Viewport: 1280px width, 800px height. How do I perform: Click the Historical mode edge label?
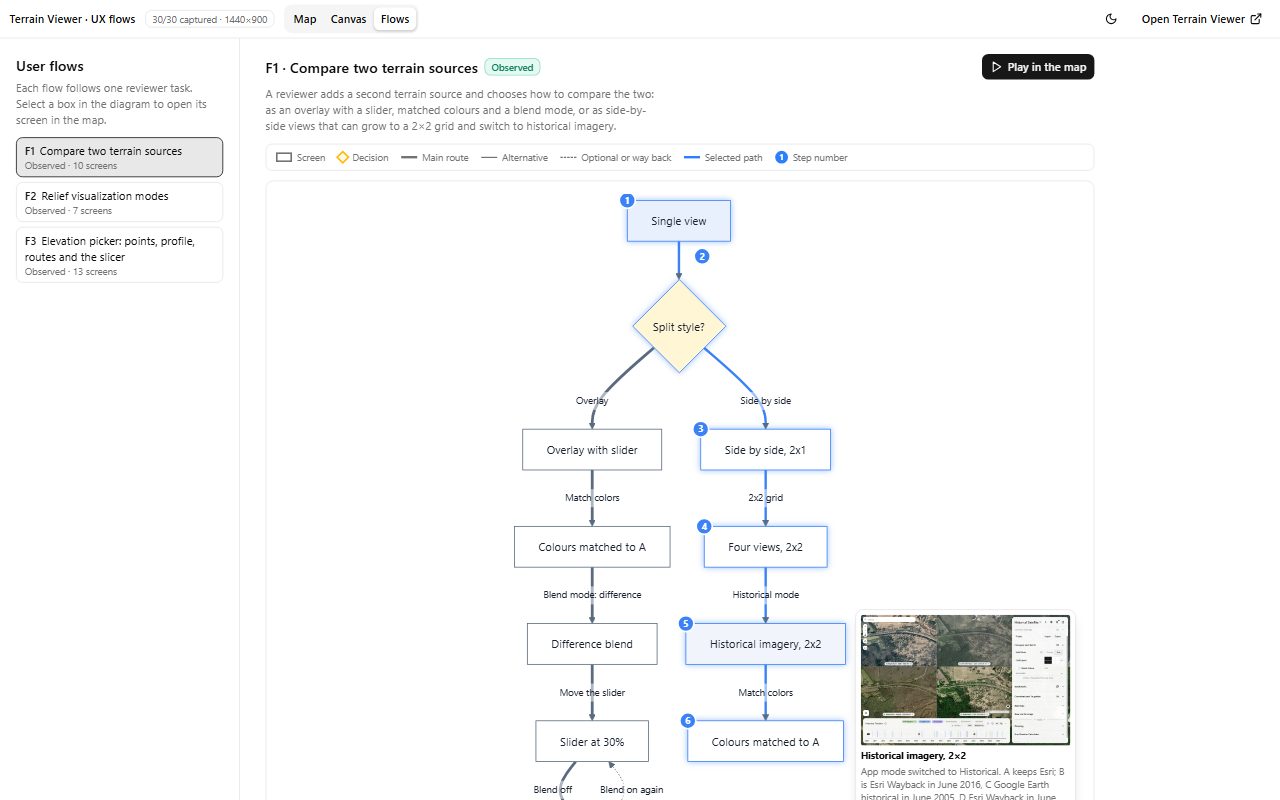pyautogui.click(x=766, y=595)
